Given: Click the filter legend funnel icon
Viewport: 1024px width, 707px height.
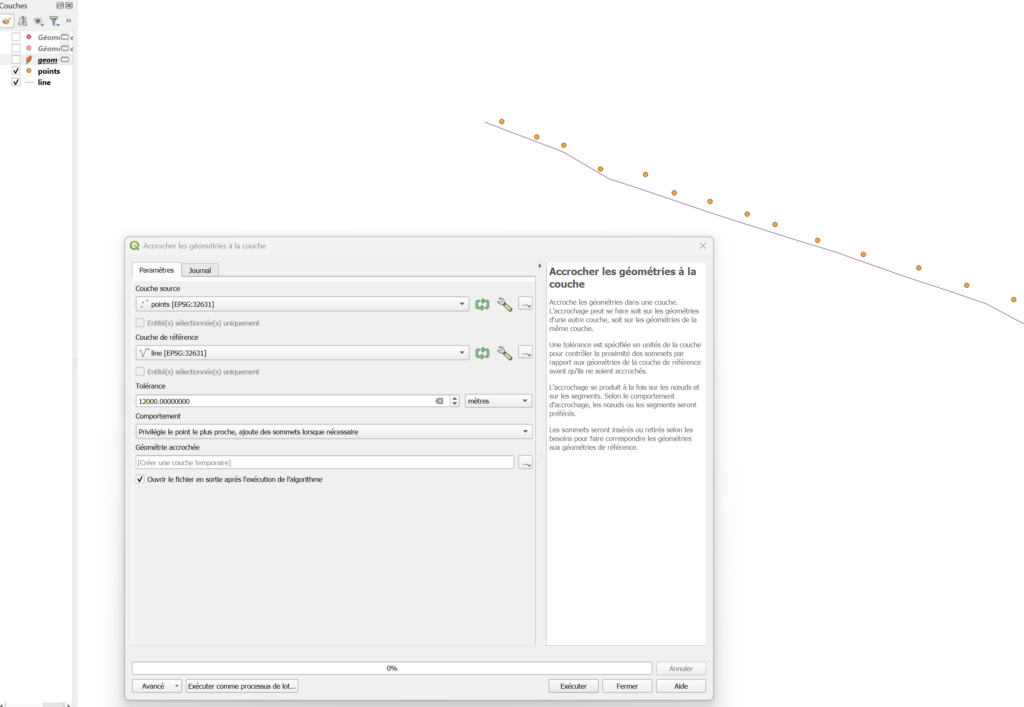Looking at the screenshot, I should (54, 21).
